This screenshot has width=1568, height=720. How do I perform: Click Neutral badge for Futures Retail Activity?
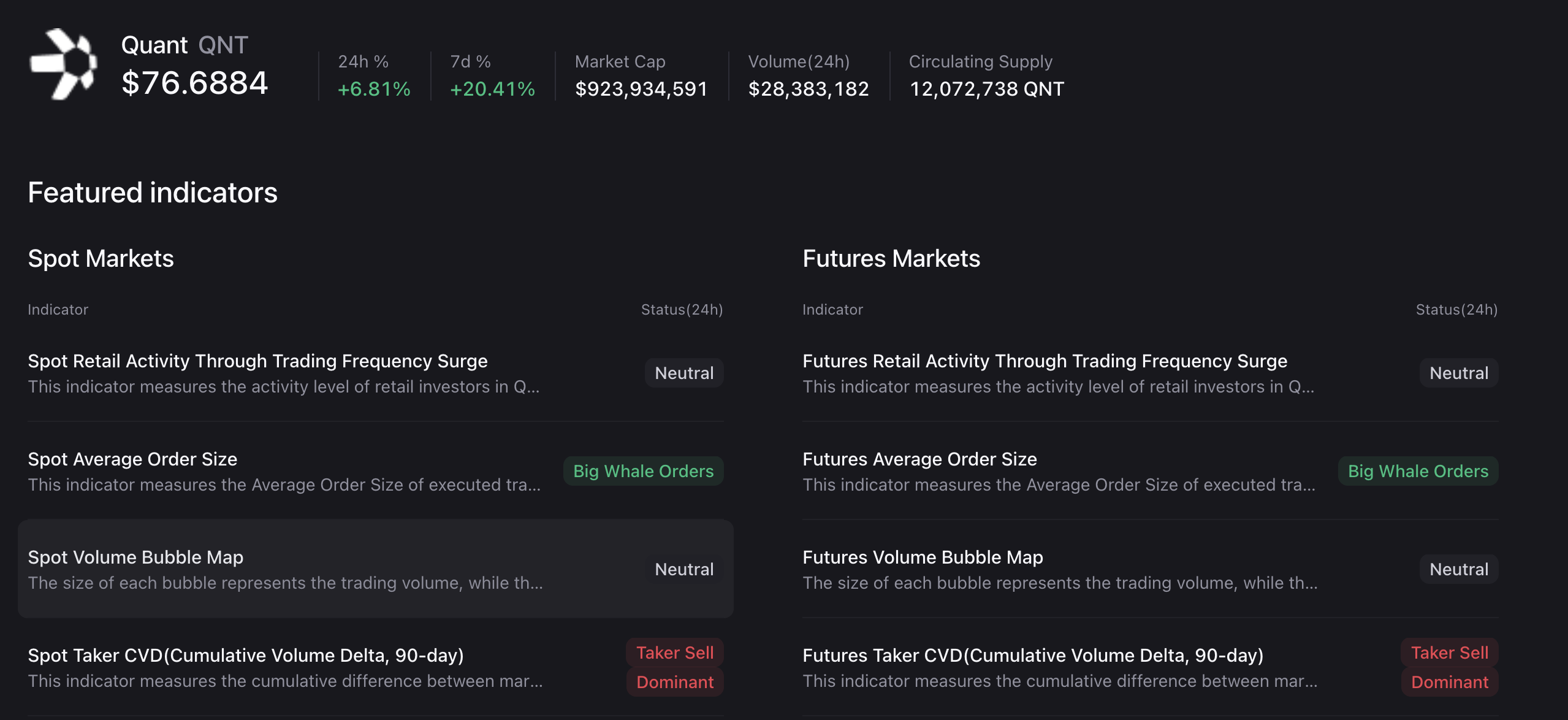coord(1459,373)
